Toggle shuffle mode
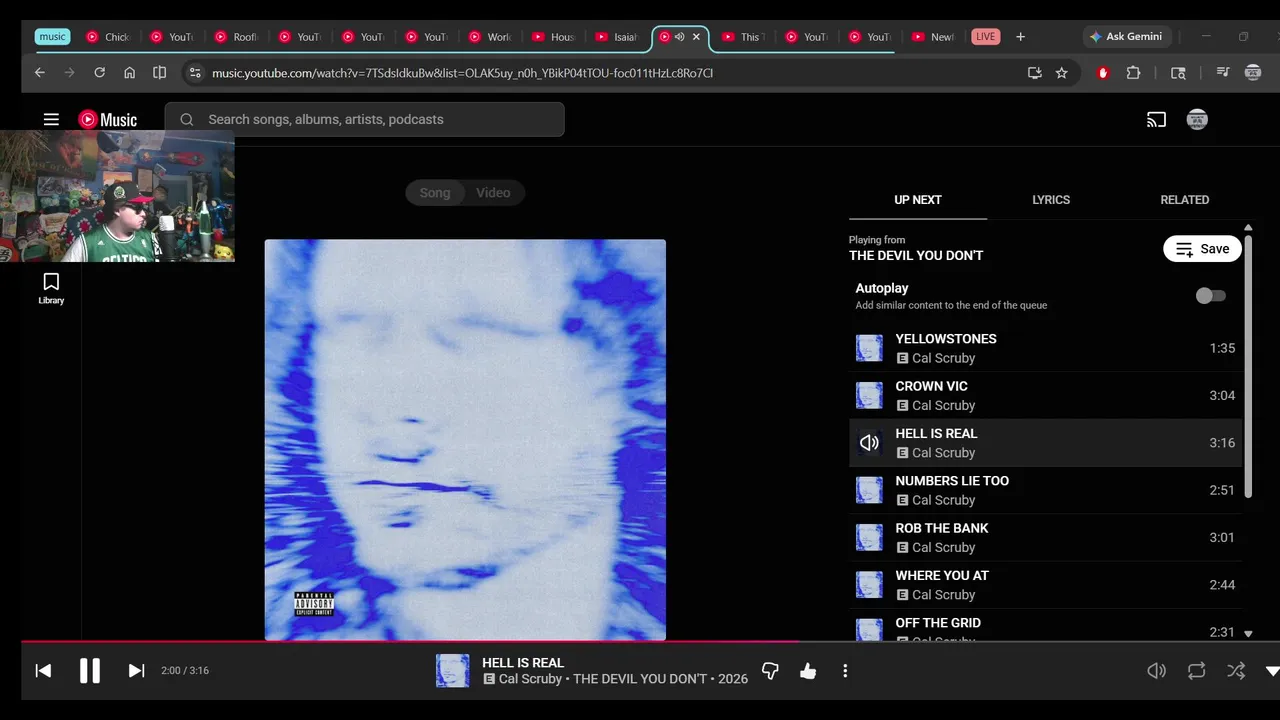The width and height of the screenshot is (1280, 720). (x=1236, y=671)
